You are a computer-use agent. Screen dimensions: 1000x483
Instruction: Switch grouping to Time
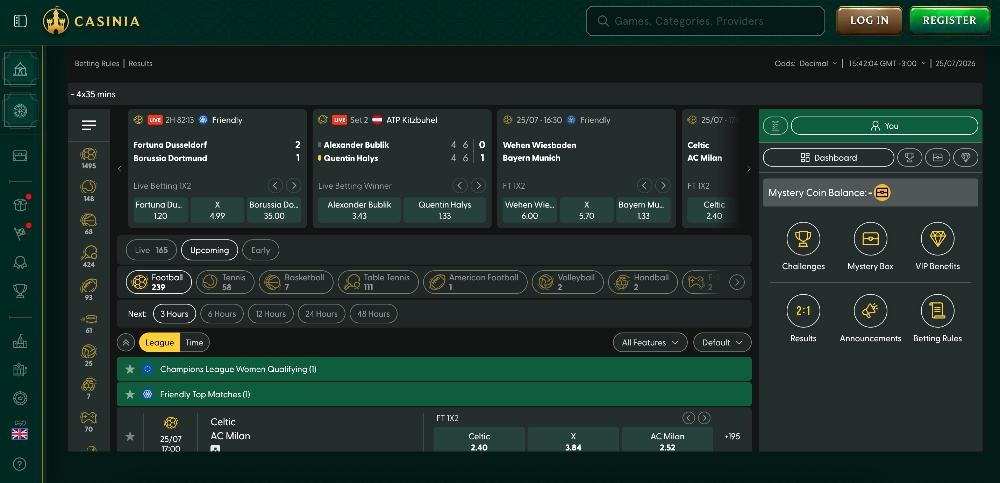(x=195, y=343)
